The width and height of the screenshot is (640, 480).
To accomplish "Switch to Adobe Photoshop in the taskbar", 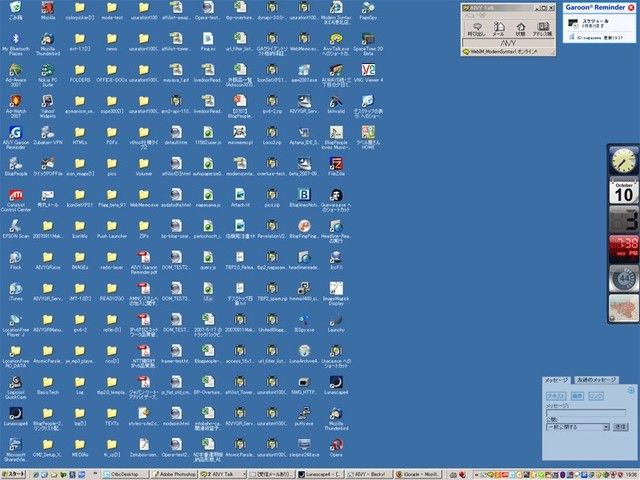I will coord(173,474).
